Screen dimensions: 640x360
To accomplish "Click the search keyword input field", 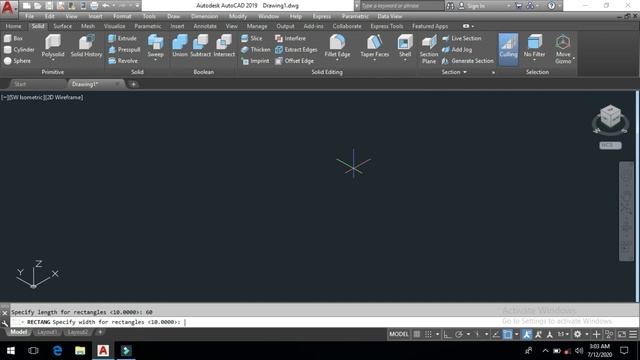I will tap(402, 6).
